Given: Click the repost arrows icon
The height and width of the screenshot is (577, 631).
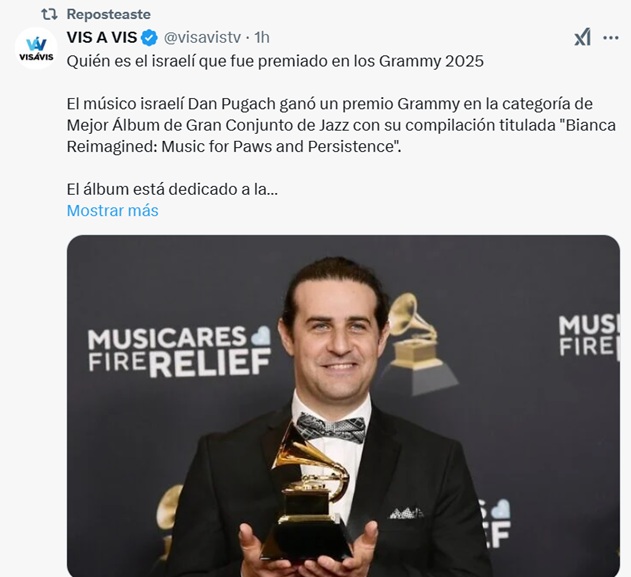Looking at the screenshot, I should 49,14.
